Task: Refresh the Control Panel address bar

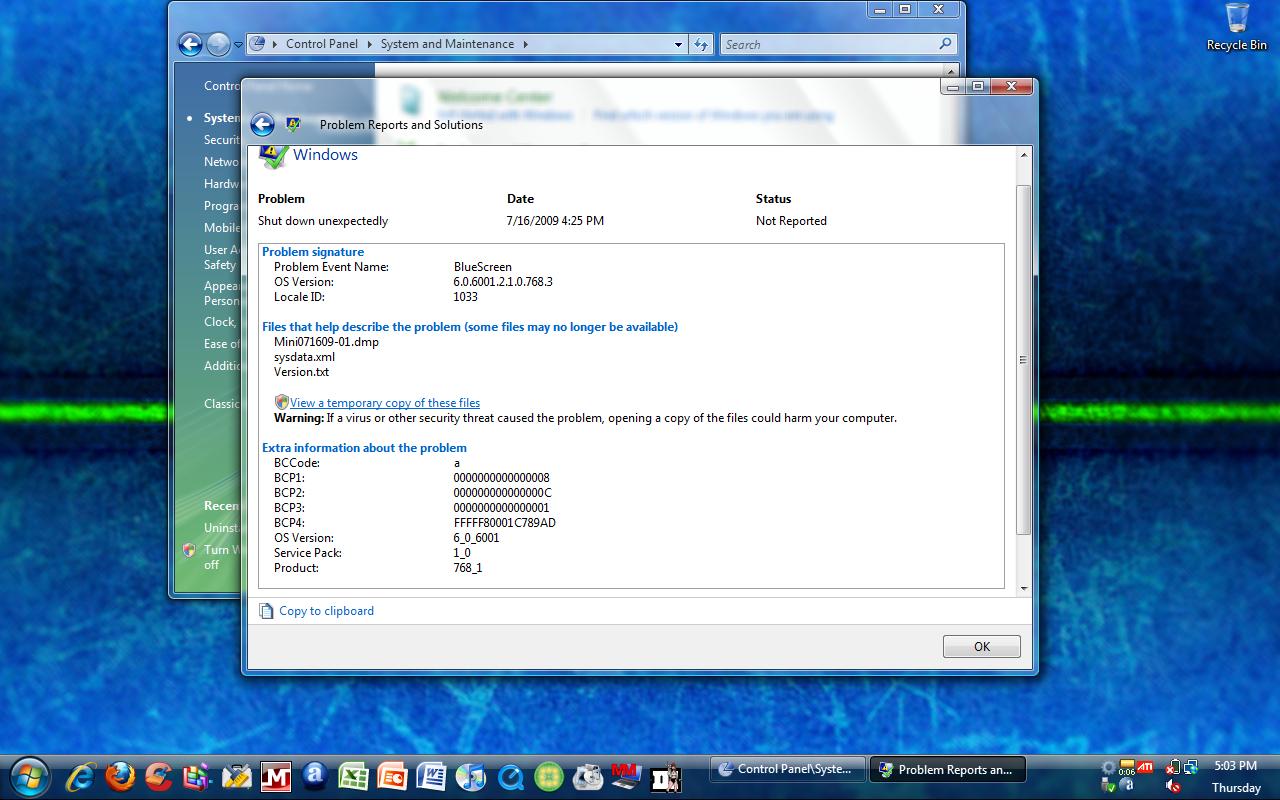Action: (x=701, y=44)
